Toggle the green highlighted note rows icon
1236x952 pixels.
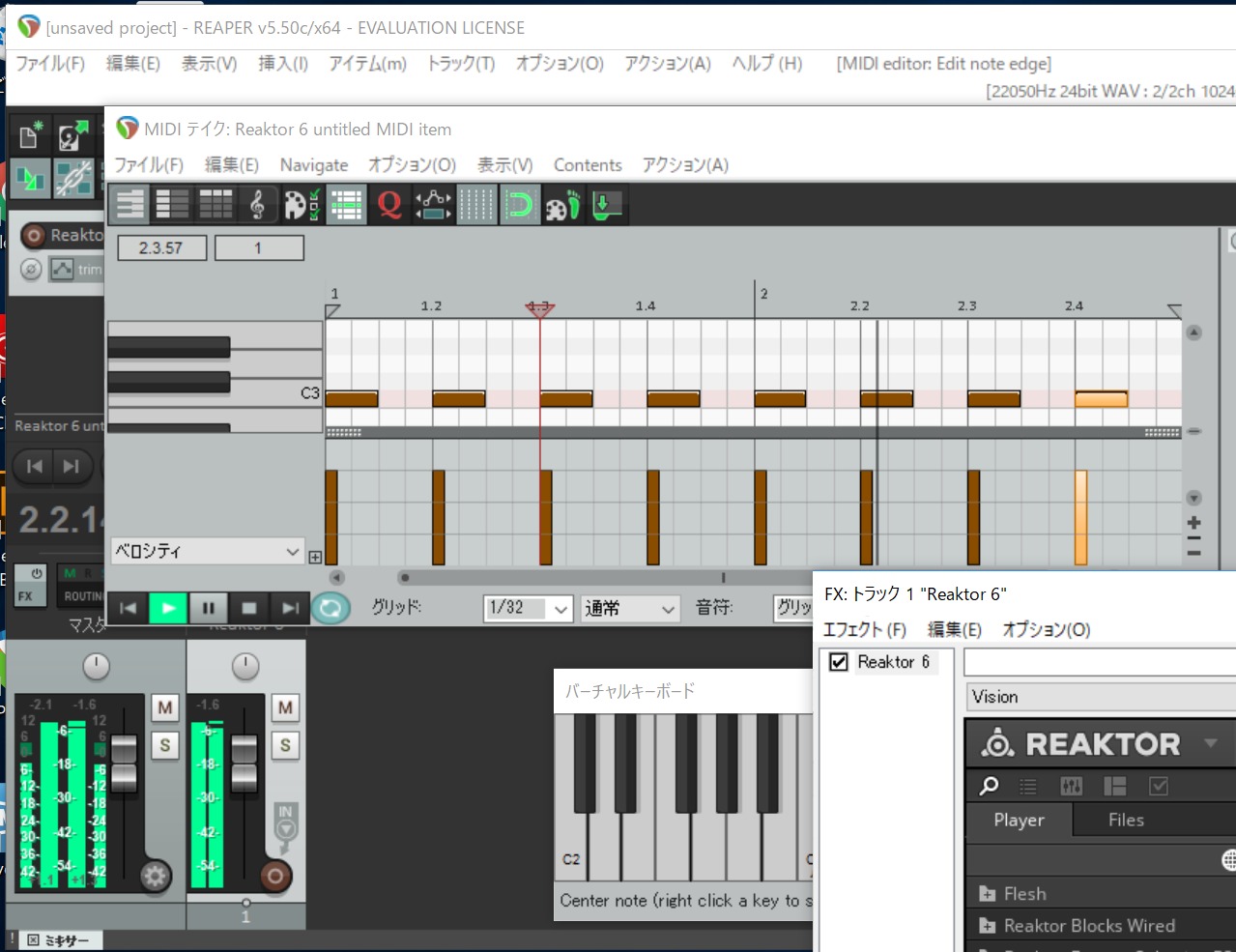tap(345, 205)
